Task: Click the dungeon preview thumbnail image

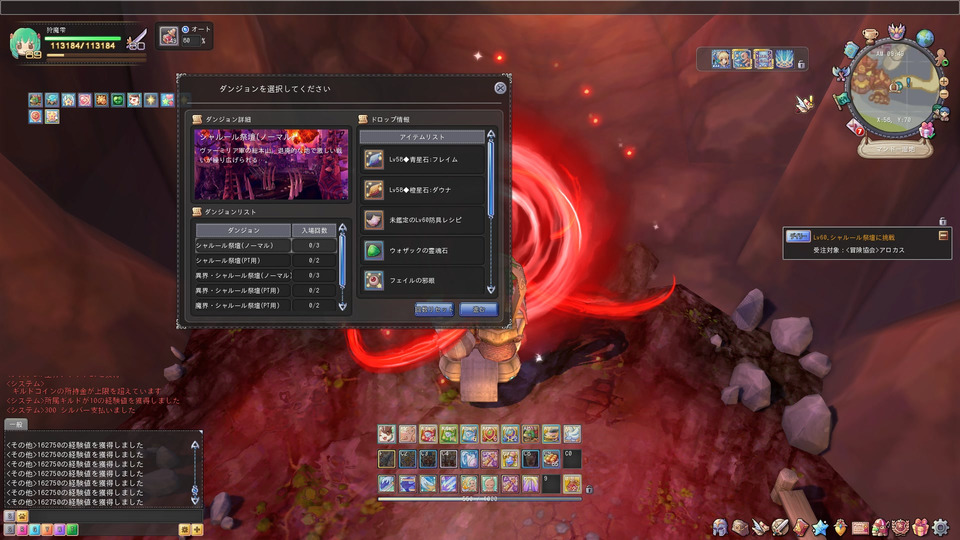Action: point(271,164)
